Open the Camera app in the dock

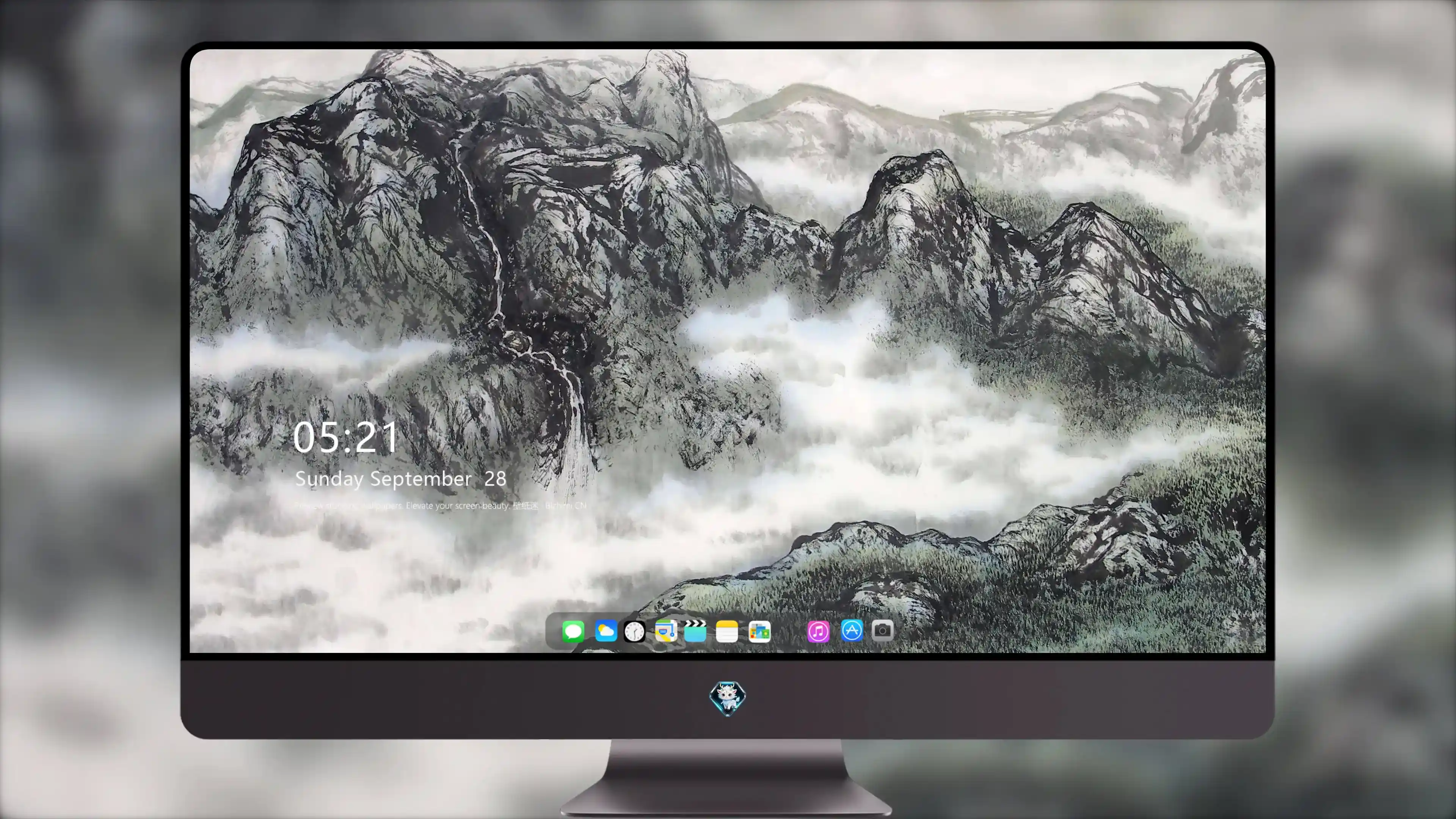[x=882, y=630]
